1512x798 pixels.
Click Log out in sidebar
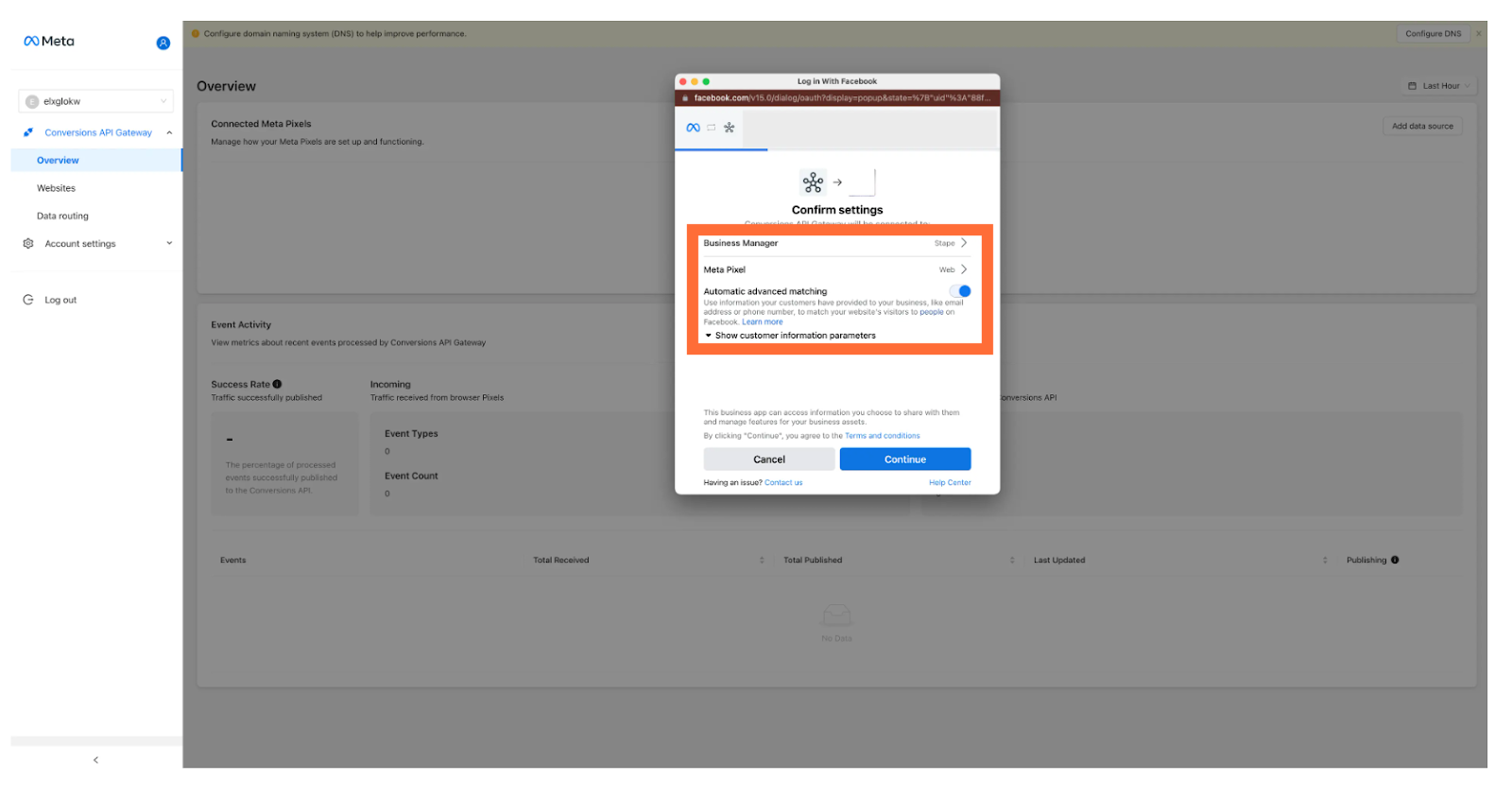[x=60, y=300]
